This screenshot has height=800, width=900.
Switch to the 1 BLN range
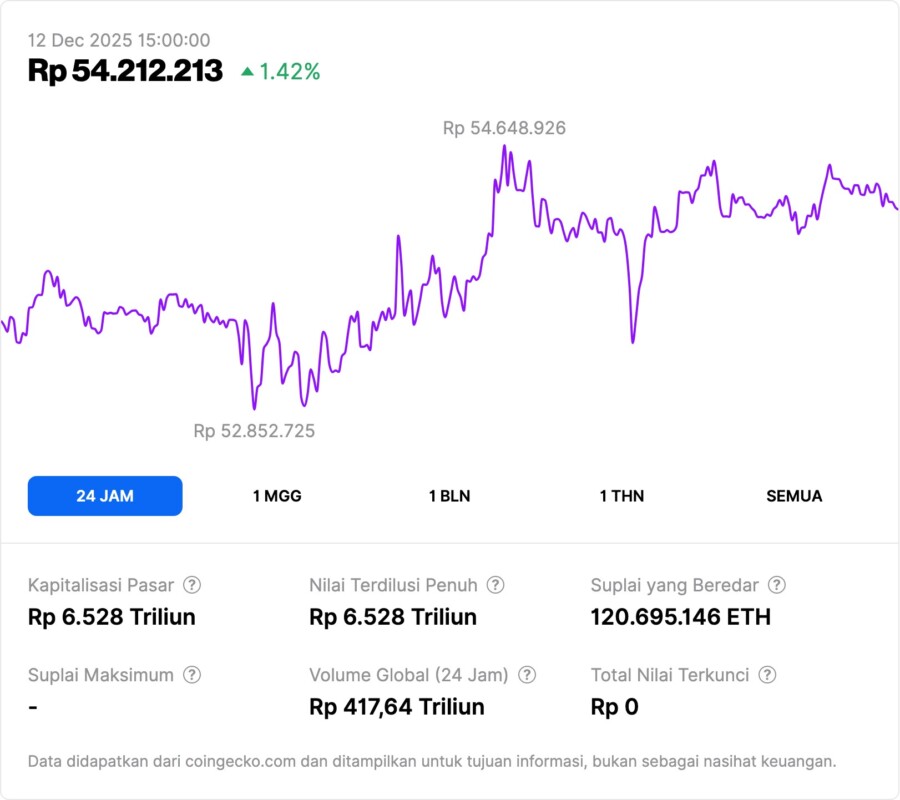point(450,496)
